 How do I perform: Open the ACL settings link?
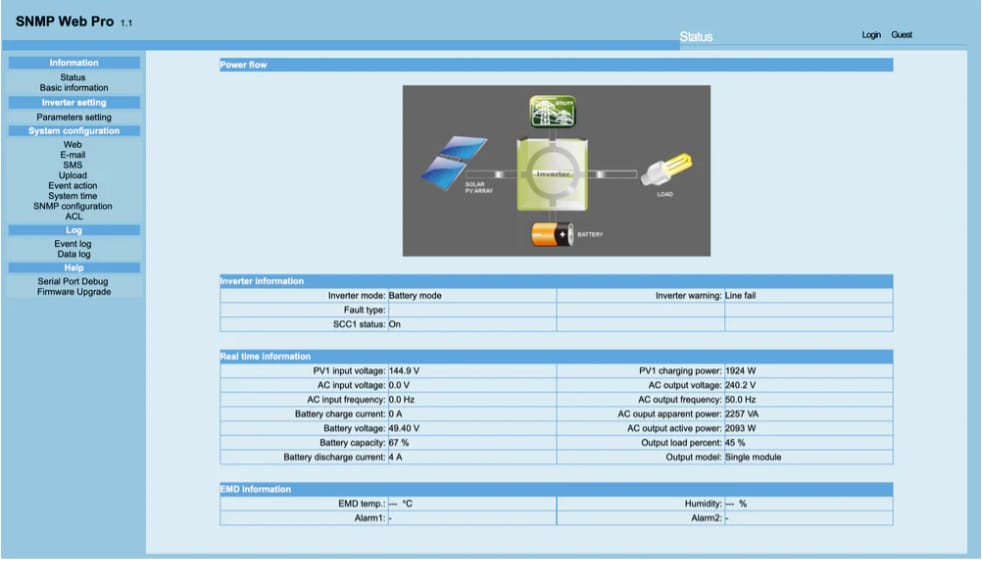click(x=73, y=216)
